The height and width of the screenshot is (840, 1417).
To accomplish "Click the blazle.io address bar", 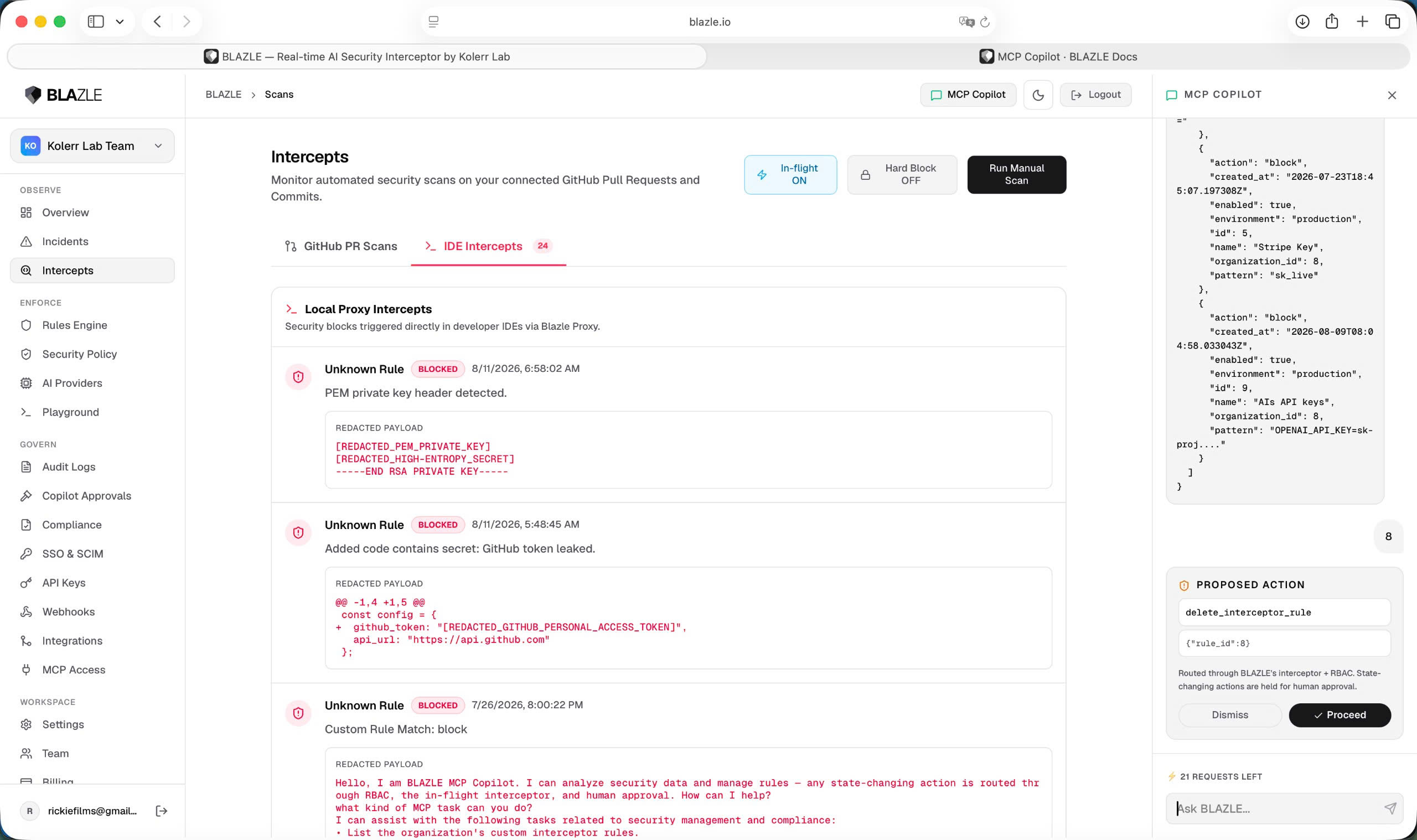I will coord(709,22).
